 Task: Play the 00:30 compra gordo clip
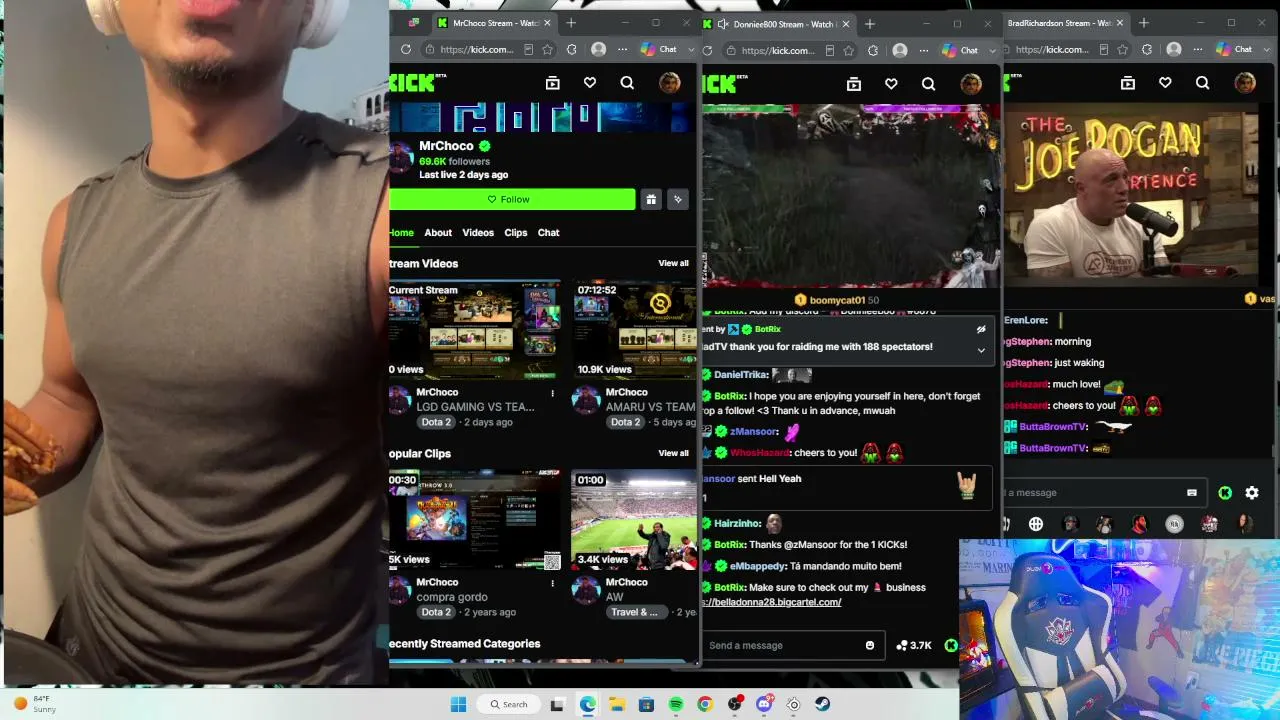[475, 520]
